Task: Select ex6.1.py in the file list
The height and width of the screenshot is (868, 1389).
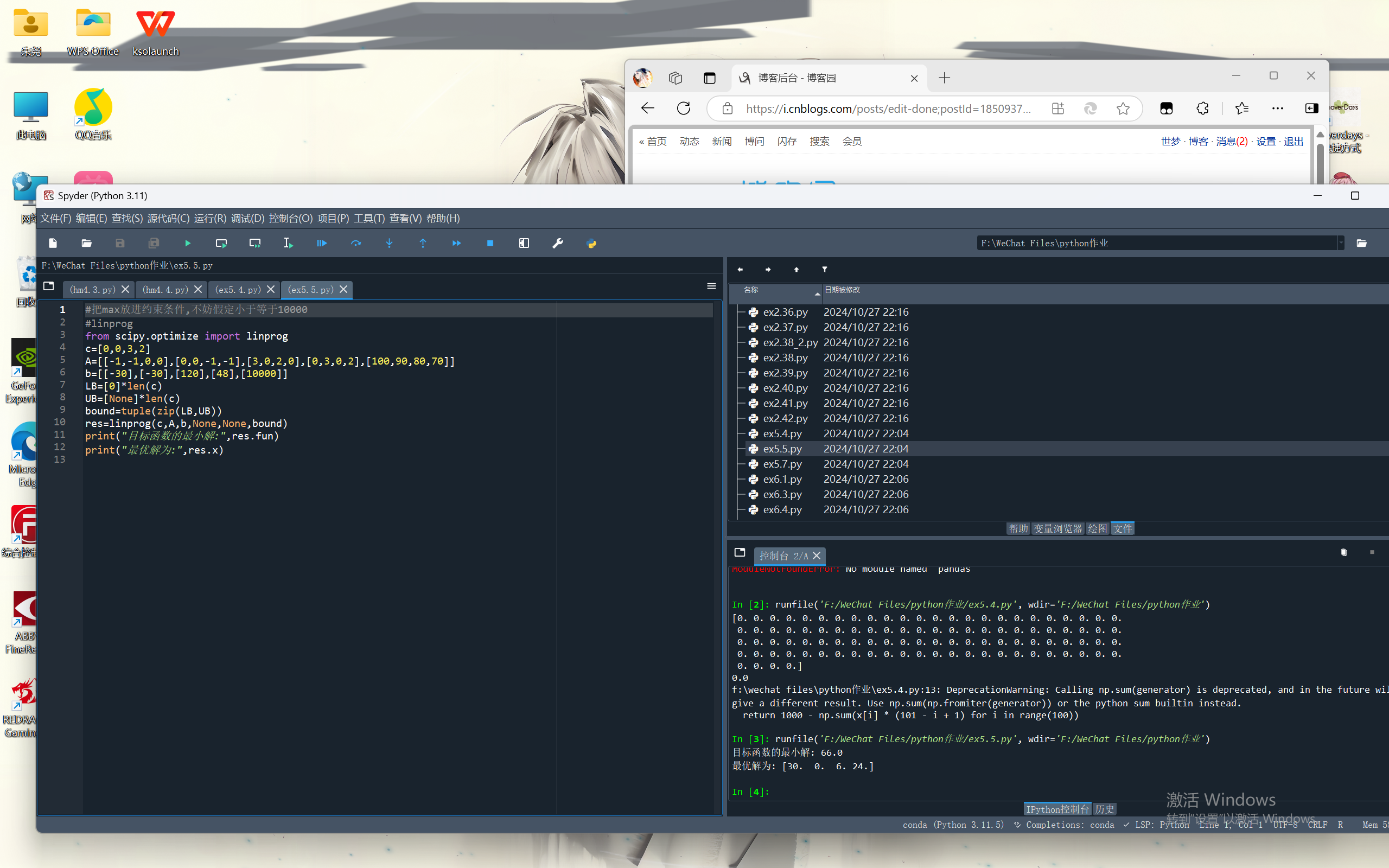Action: [782, 479]
